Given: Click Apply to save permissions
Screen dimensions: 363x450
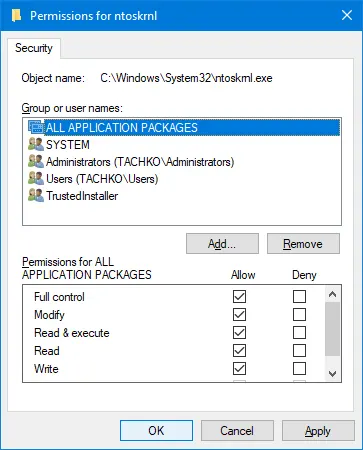Looking at the screenshot, I should [x=318, y=431].
